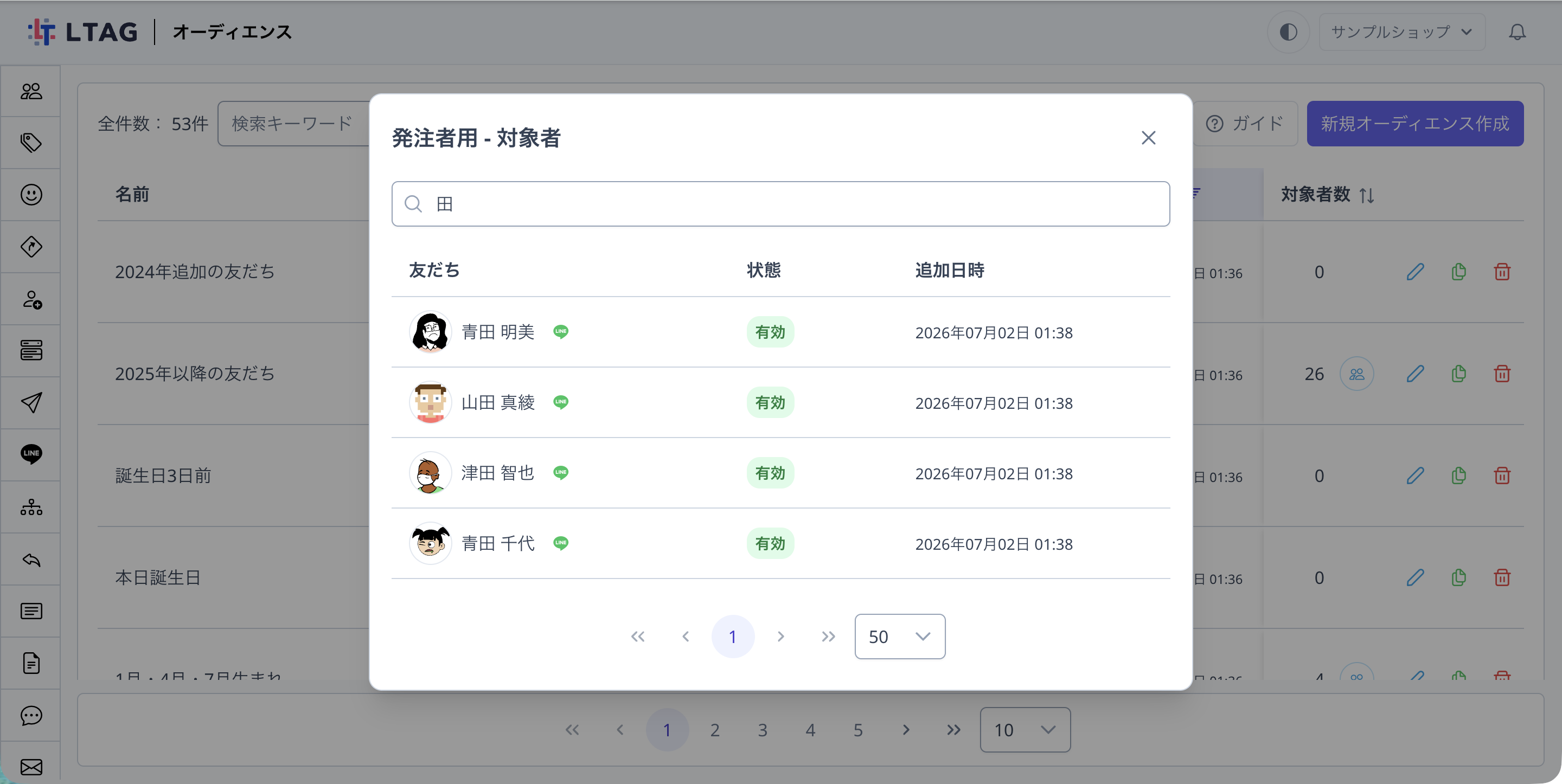Edit the 2024年追加の友だち audience

coord(1415,272)
